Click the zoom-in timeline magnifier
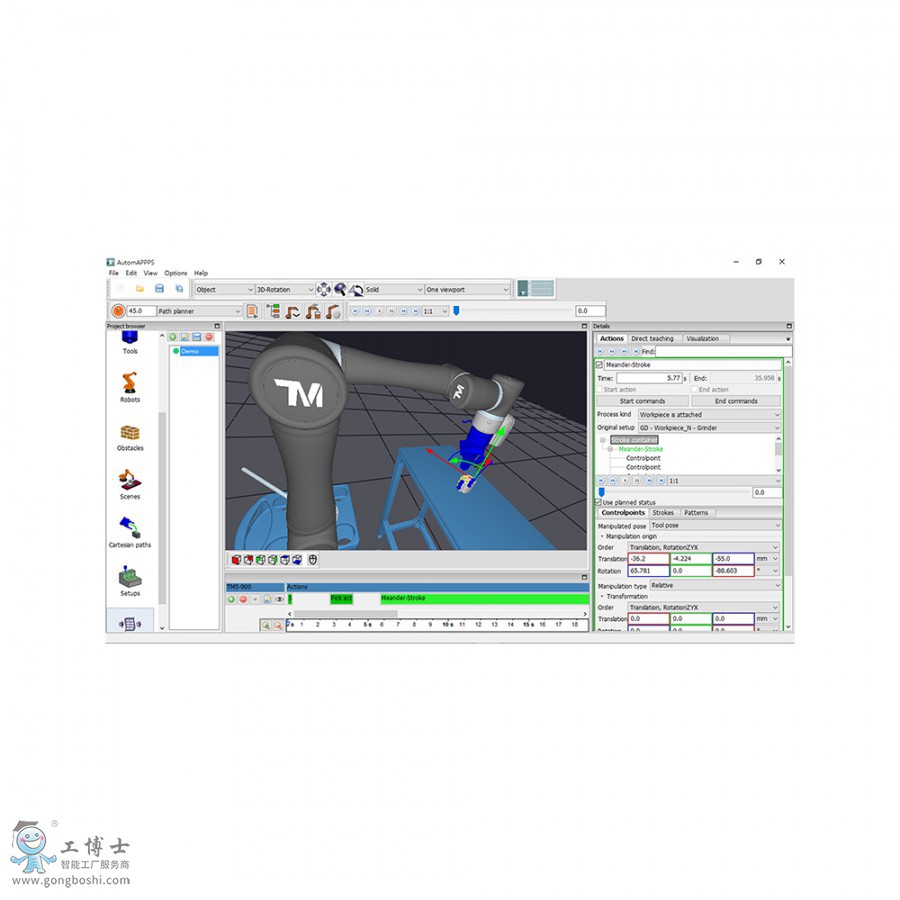 tap(266, 625)
